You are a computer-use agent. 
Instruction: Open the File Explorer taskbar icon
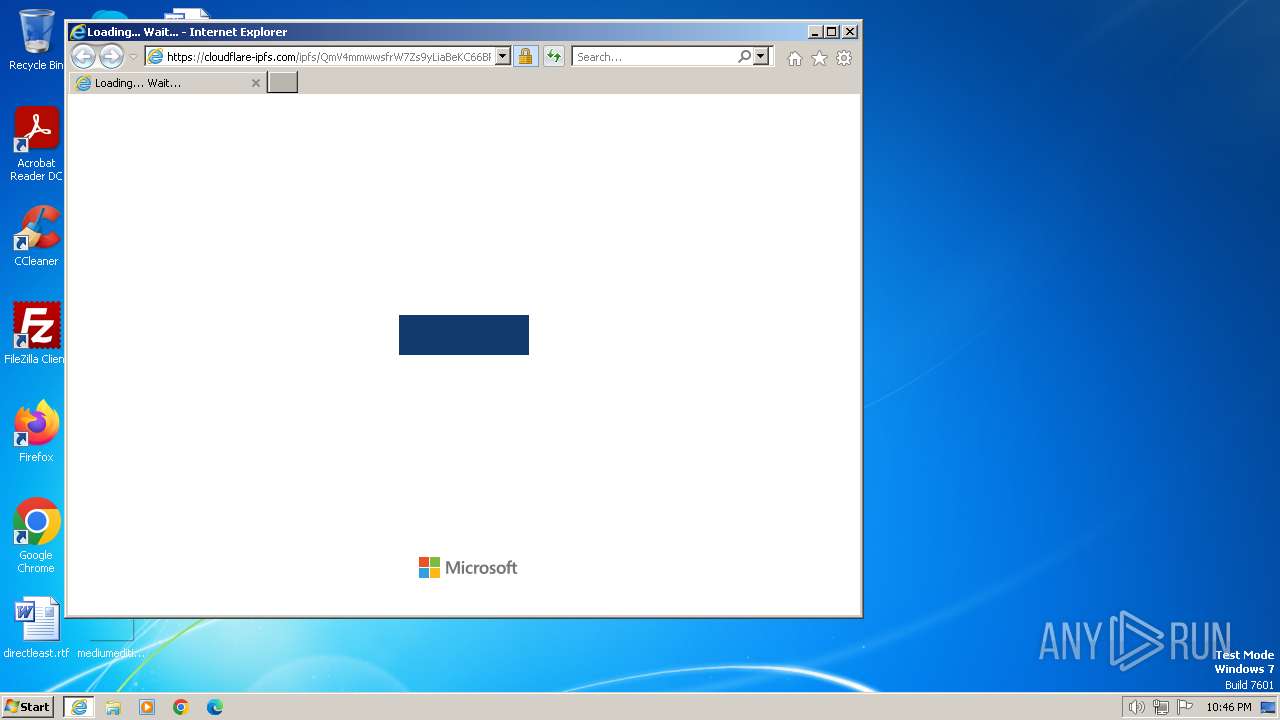113,707
